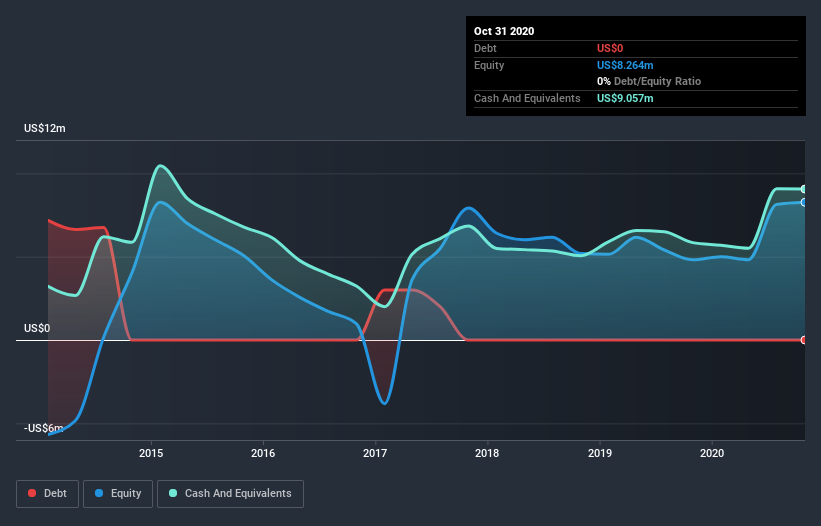Image resolution: width=821 pixels, height=526 pixels.
Task: Toggle the Equity legend button
Action: (x=118, y=494)
